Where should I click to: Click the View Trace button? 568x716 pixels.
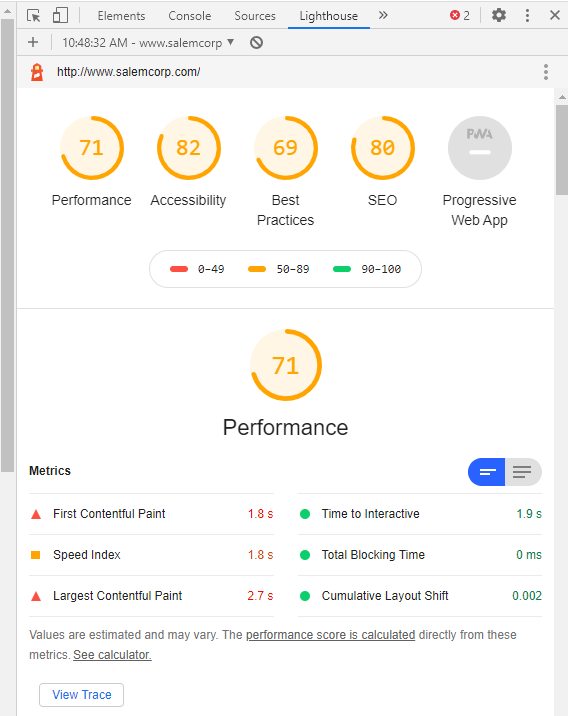[81, 695]
